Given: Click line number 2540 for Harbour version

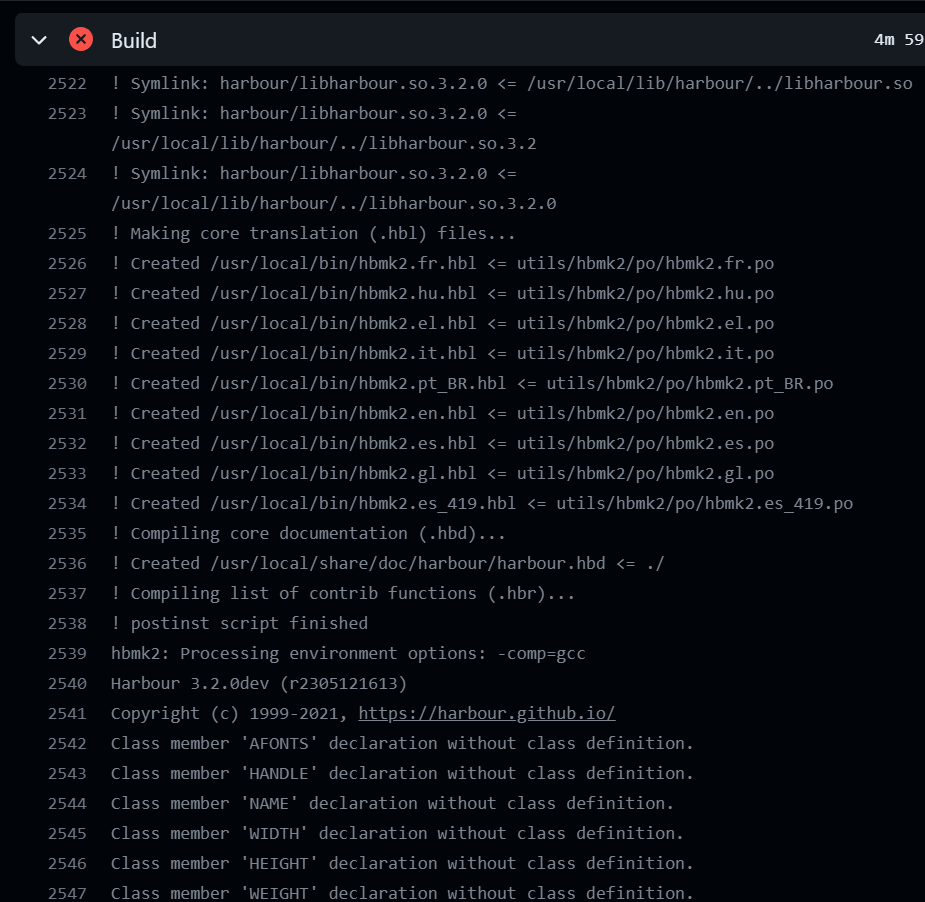Looking at the screenshot, I should pyautogui.click(x=67, y=683).
